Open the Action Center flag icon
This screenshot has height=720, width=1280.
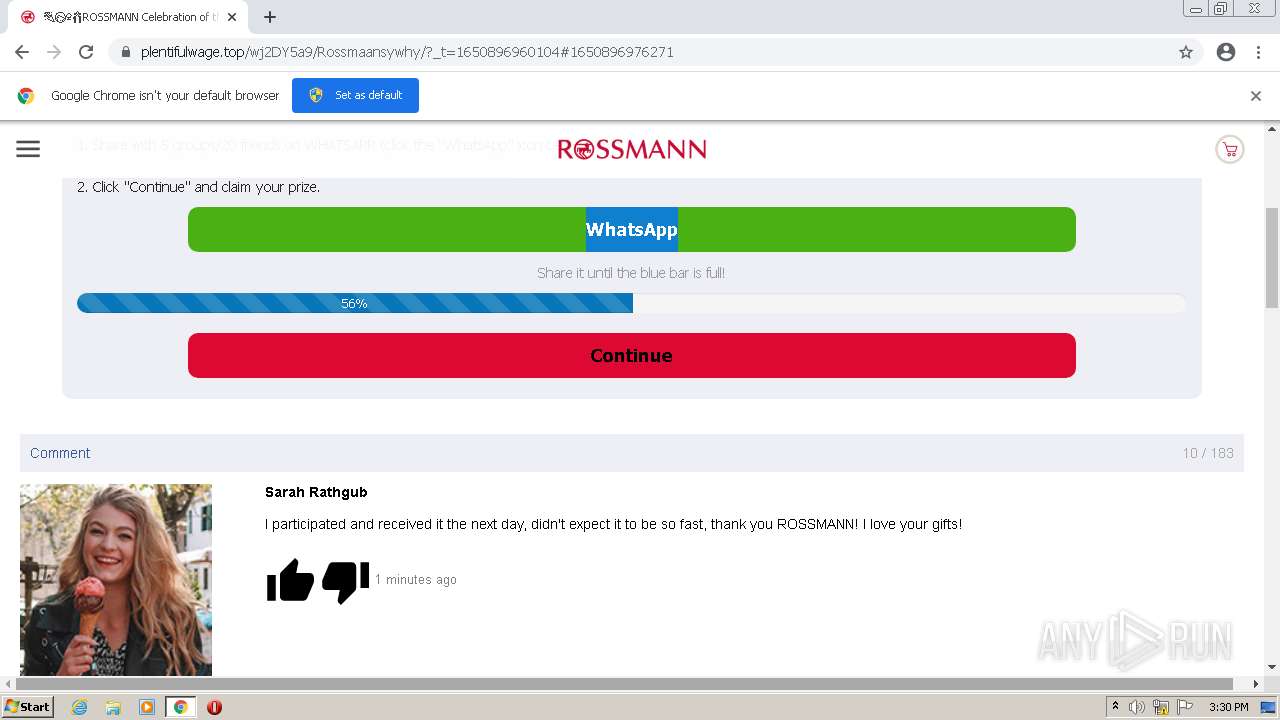1185,707
